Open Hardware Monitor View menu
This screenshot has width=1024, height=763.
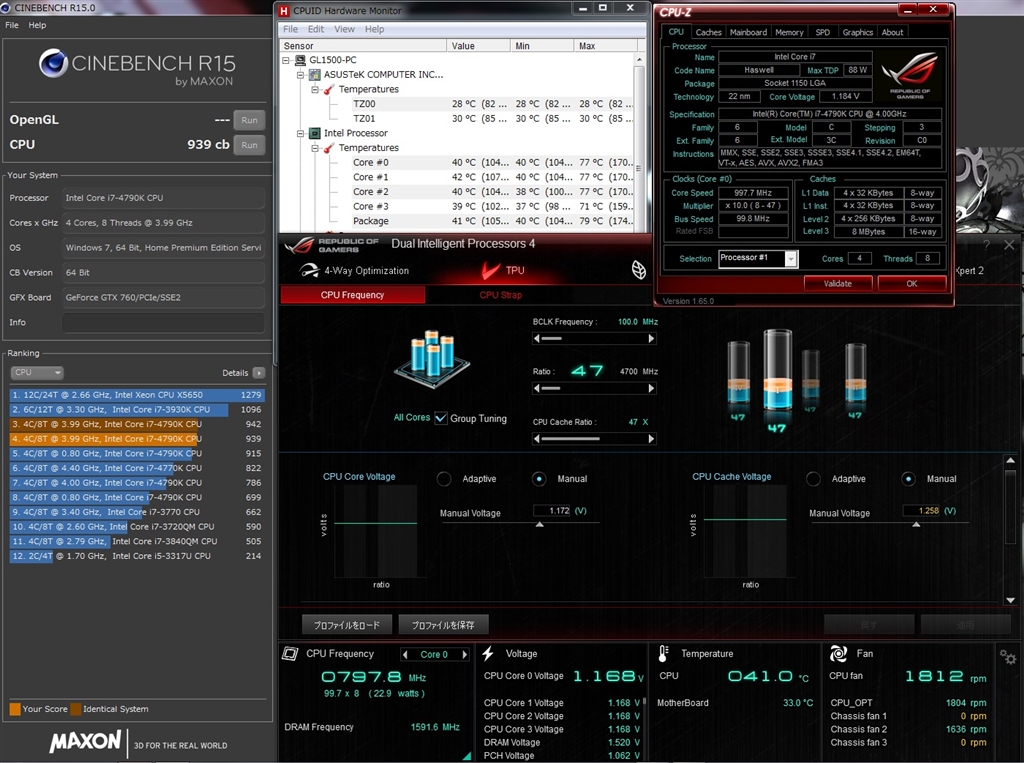[344, 29]
